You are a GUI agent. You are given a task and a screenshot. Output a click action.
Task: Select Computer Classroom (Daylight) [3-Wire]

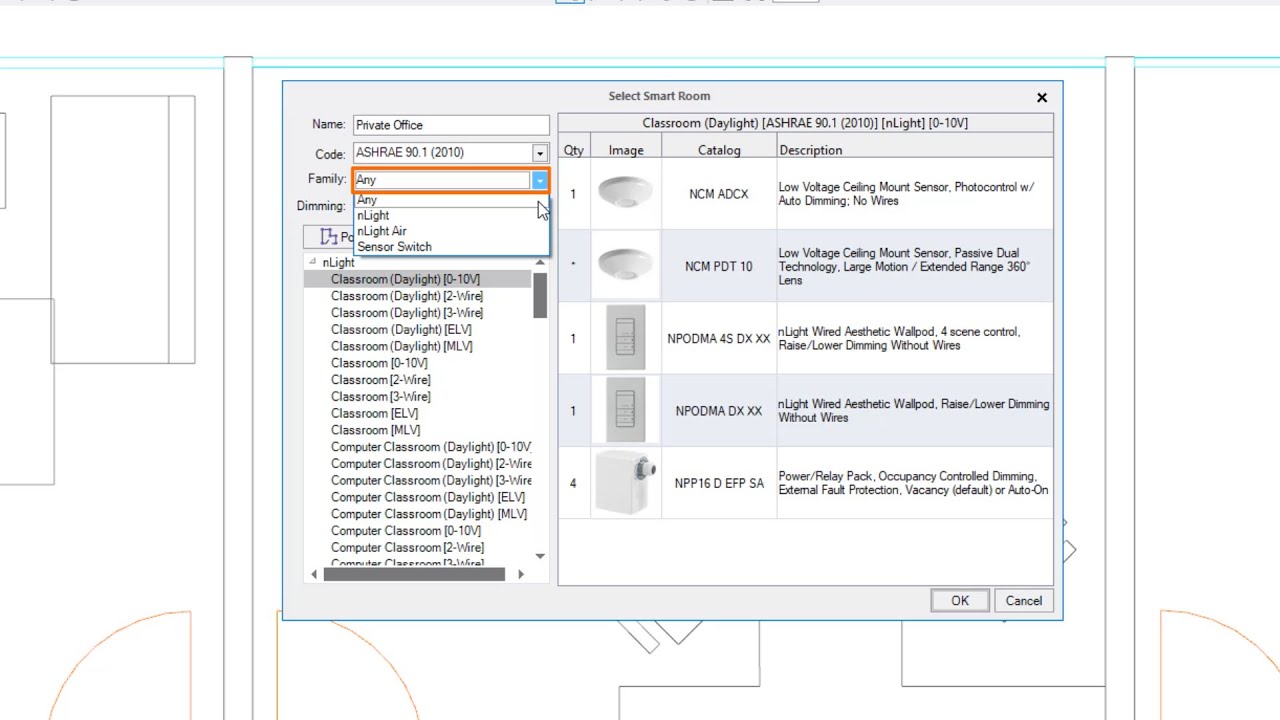(x=431, y=481)
